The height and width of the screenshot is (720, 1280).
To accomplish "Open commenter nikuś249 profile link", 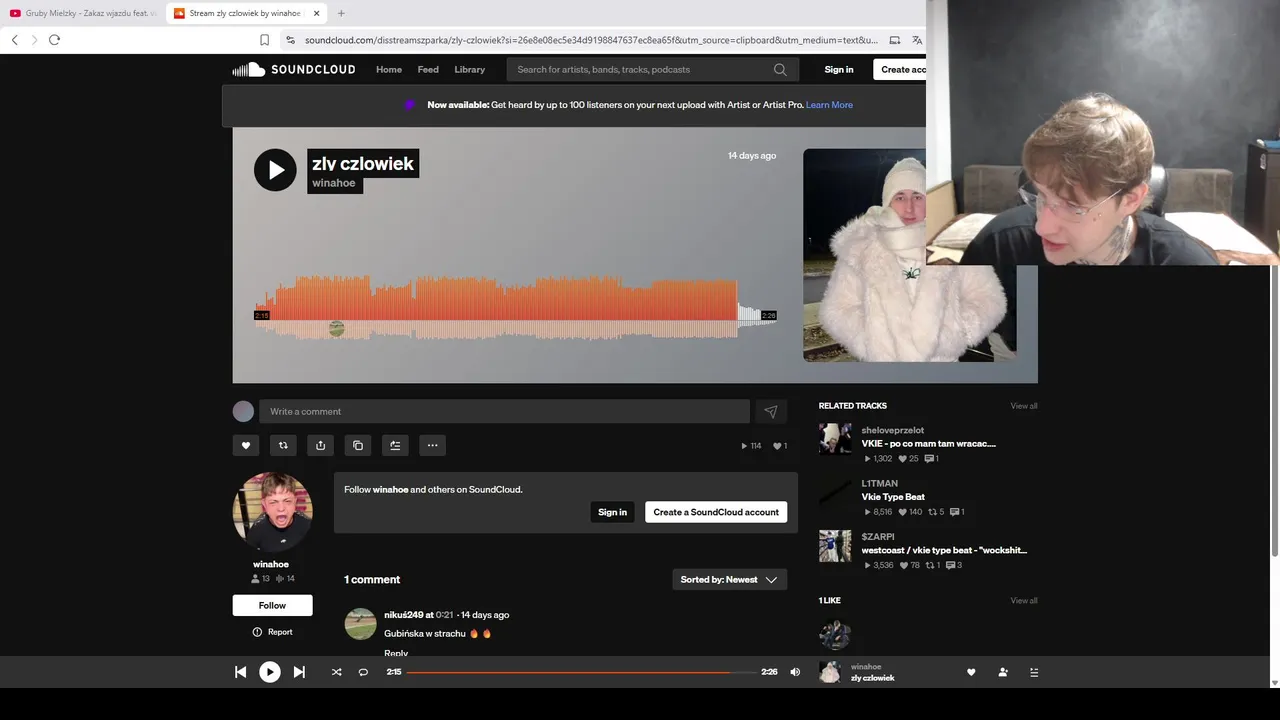I will 403,615.
